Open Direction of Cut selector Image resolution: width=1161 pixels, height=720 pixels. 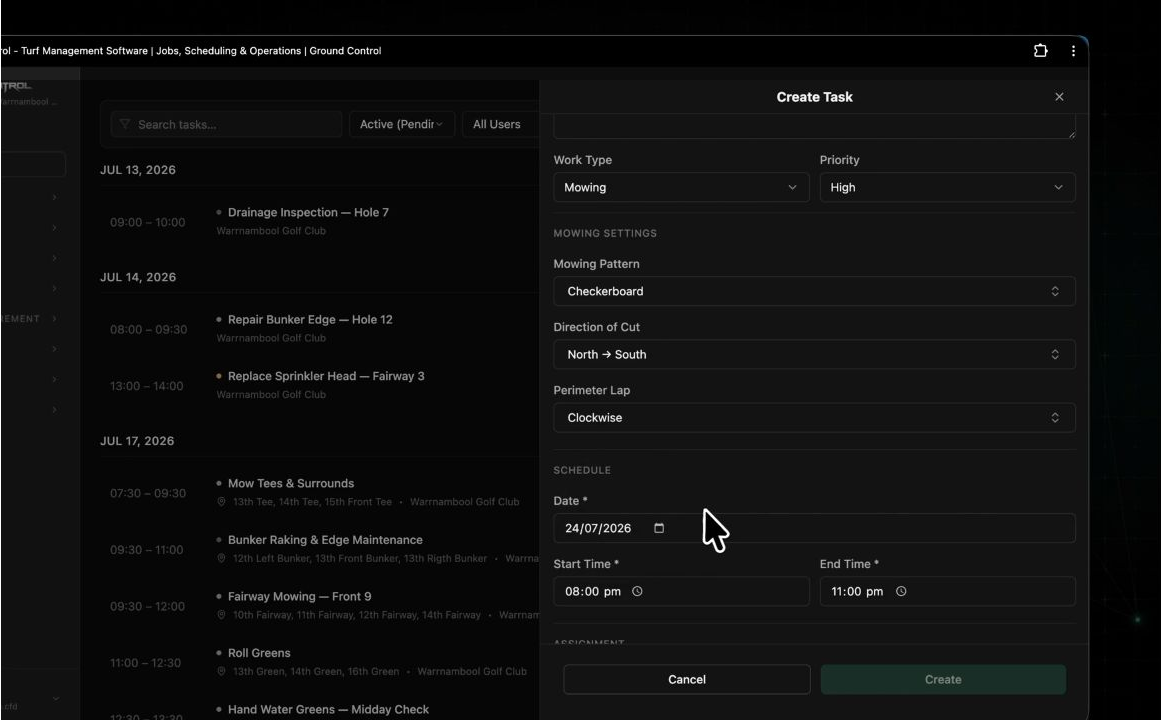coord(814,354)
